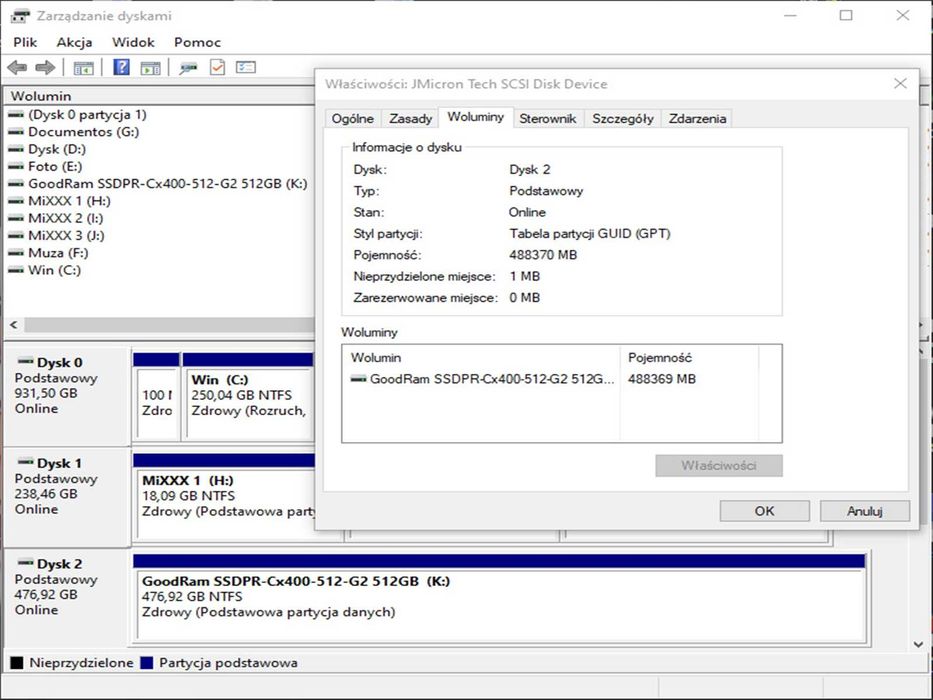Click the checklist settings toolbar icon
Image resolution: width=933 pixels, height=700 pixels.
(246, 67)
